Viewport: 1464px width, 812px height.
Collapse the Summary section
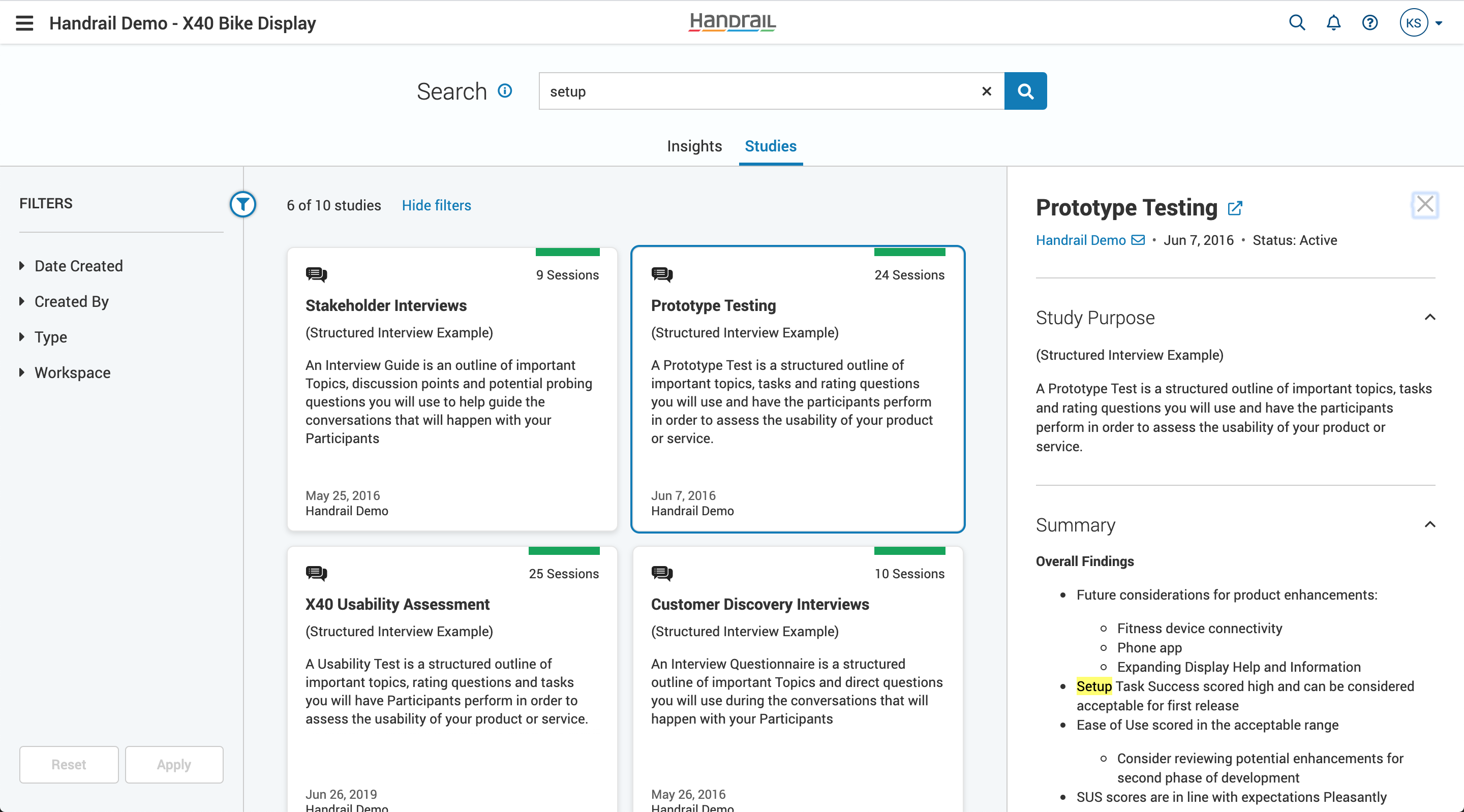tap(1430, 524)
